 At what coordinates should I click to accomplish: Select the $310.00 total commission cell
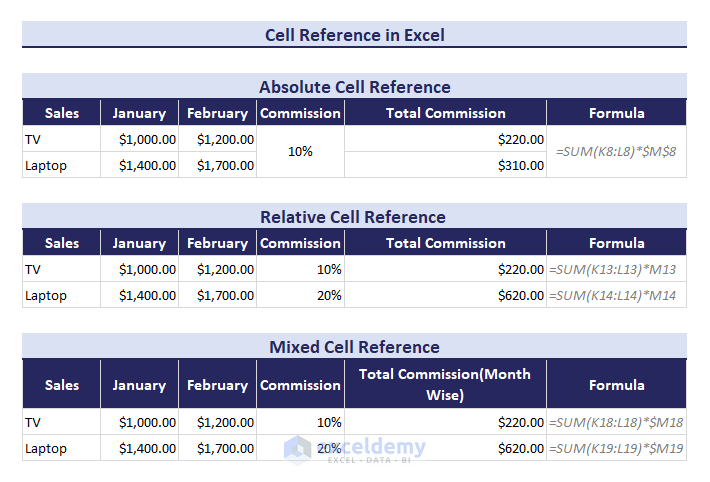coord(445,165)
